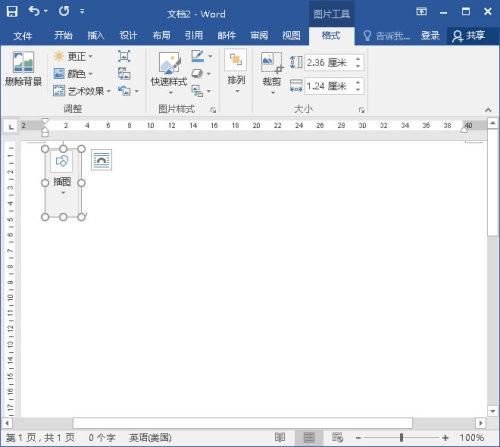500x447 pixels.
Task: Open the Crop (裁剪) tool
Action: 272,73
